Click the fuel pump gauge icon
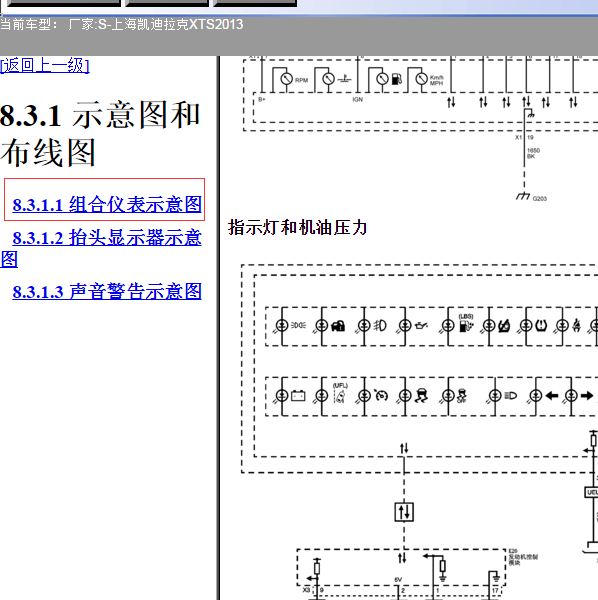 397,79
